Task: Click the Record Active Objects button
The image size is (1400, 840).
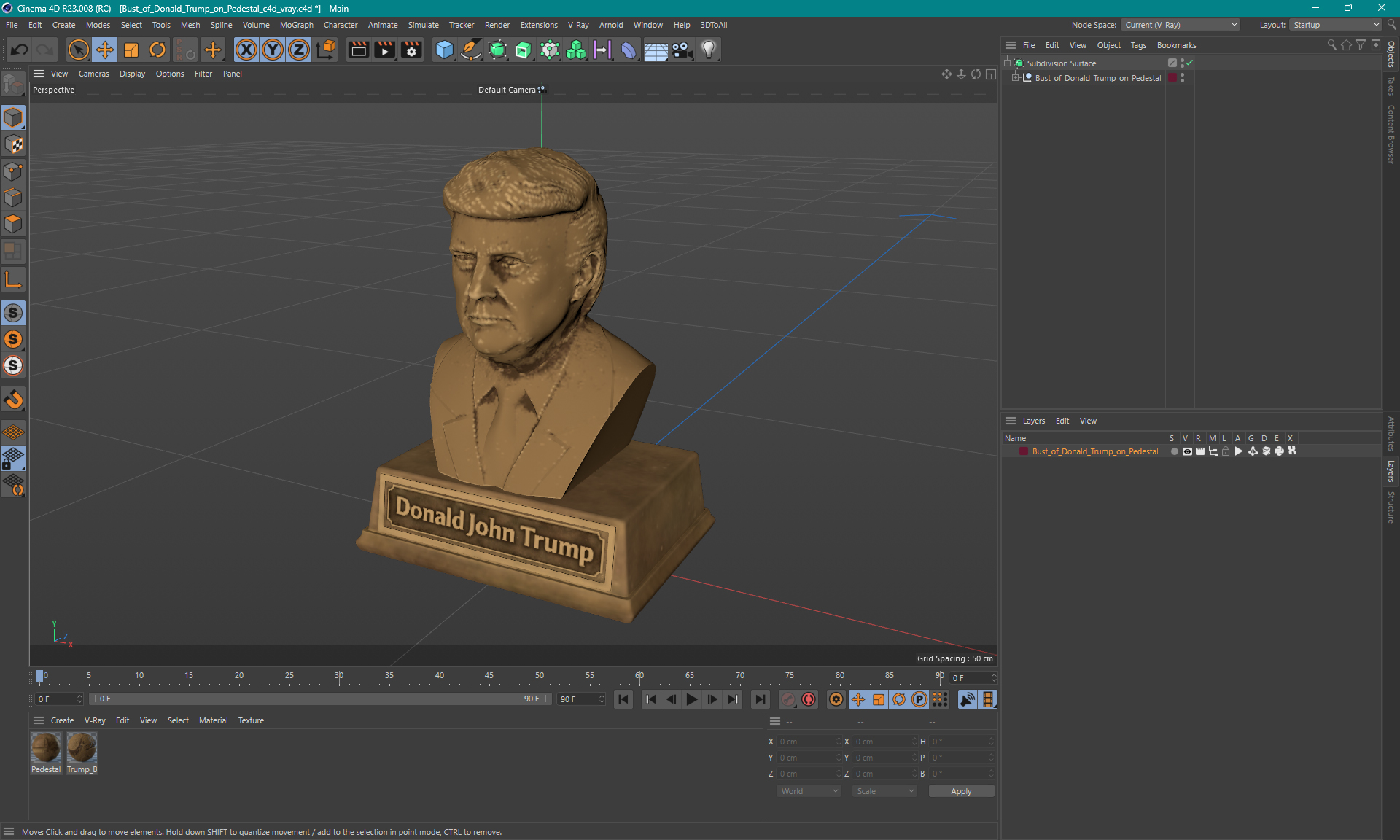Action: 788,699
